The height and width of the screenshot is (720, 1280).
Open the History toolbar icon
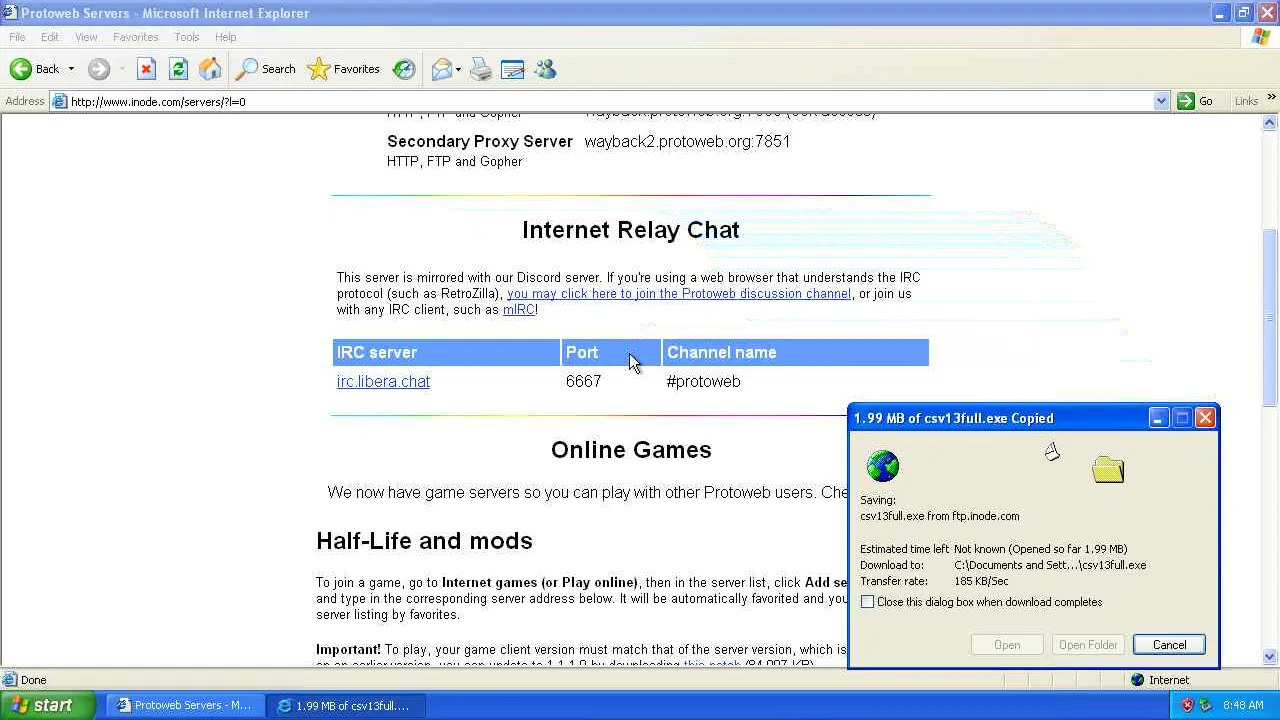[404, 69]
